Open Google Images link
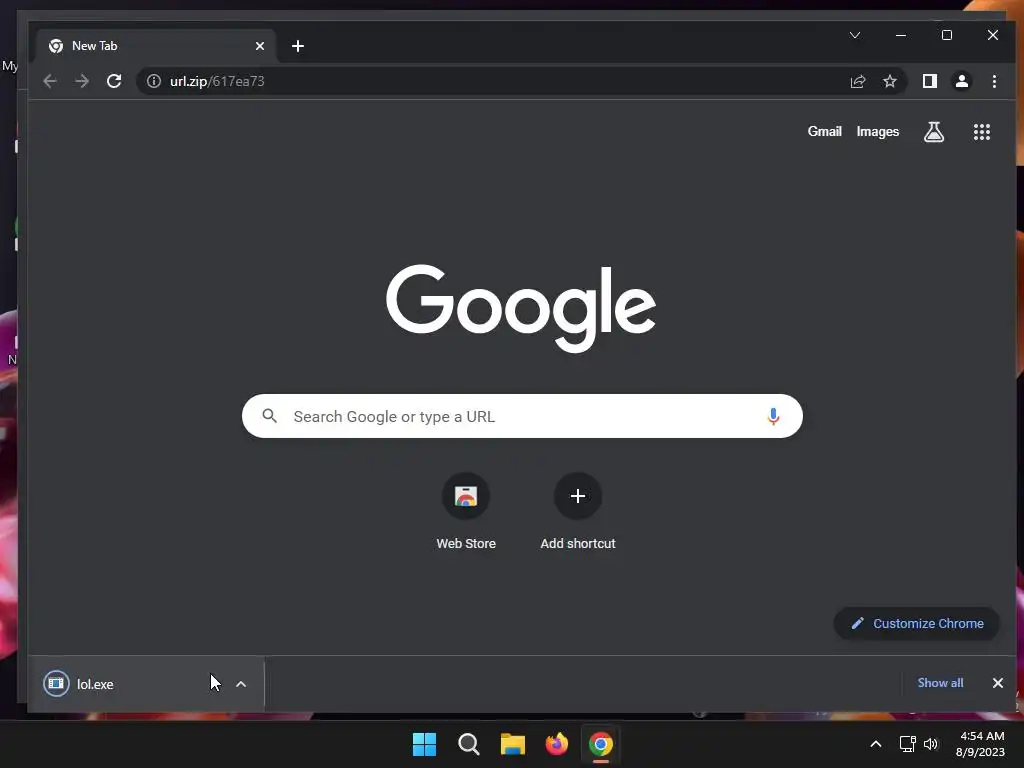The image size is (1024, 768). (x=878, y=132)
